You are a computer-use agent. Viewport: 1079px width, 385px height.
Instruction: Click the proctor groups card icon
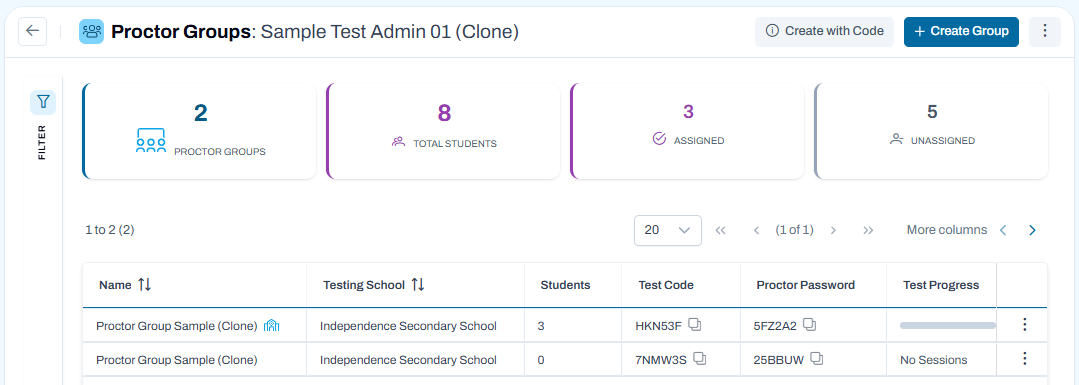pos(151,141)
